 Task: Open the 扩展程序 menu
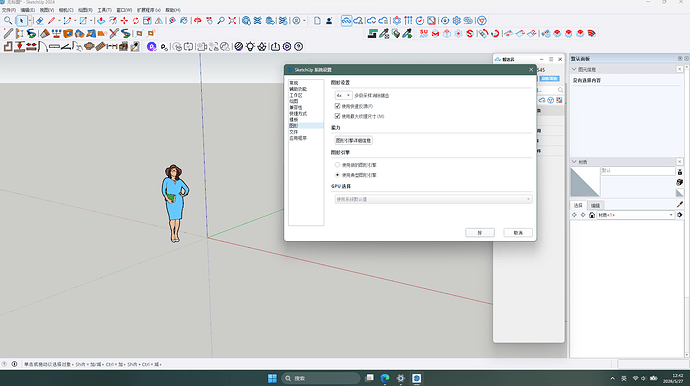click(148, 10)
